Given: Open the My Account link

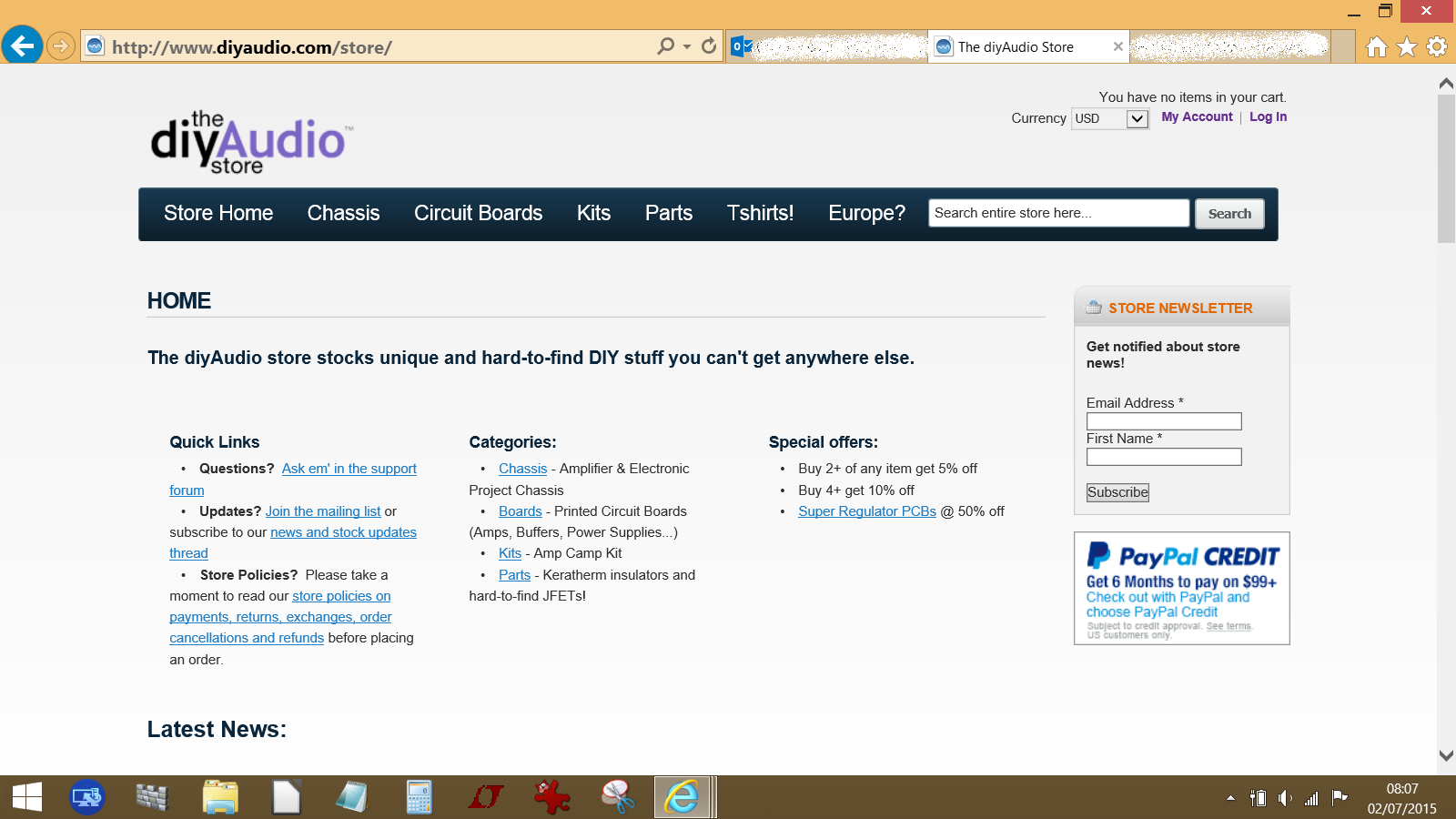Looking at the screenshot, I should (x=1197, y=116).
